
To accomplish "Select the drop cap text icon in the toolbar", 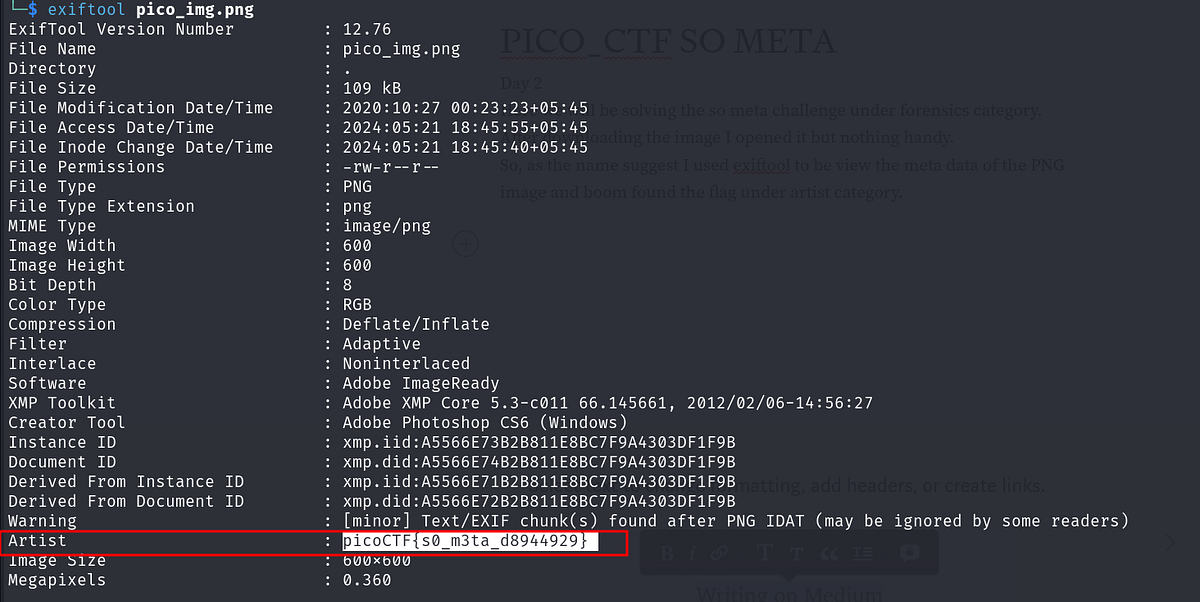I will (x=864, y=553).
